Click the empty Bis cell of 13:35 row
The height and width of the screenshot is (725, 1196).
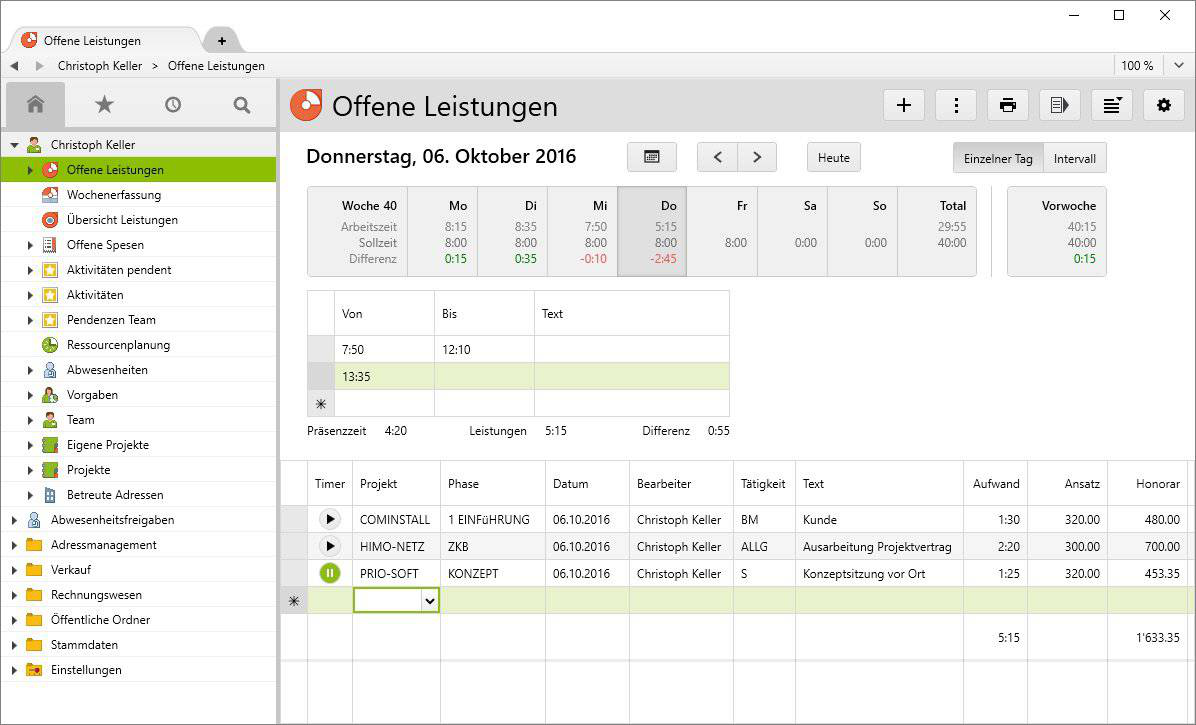click(484, 376)
